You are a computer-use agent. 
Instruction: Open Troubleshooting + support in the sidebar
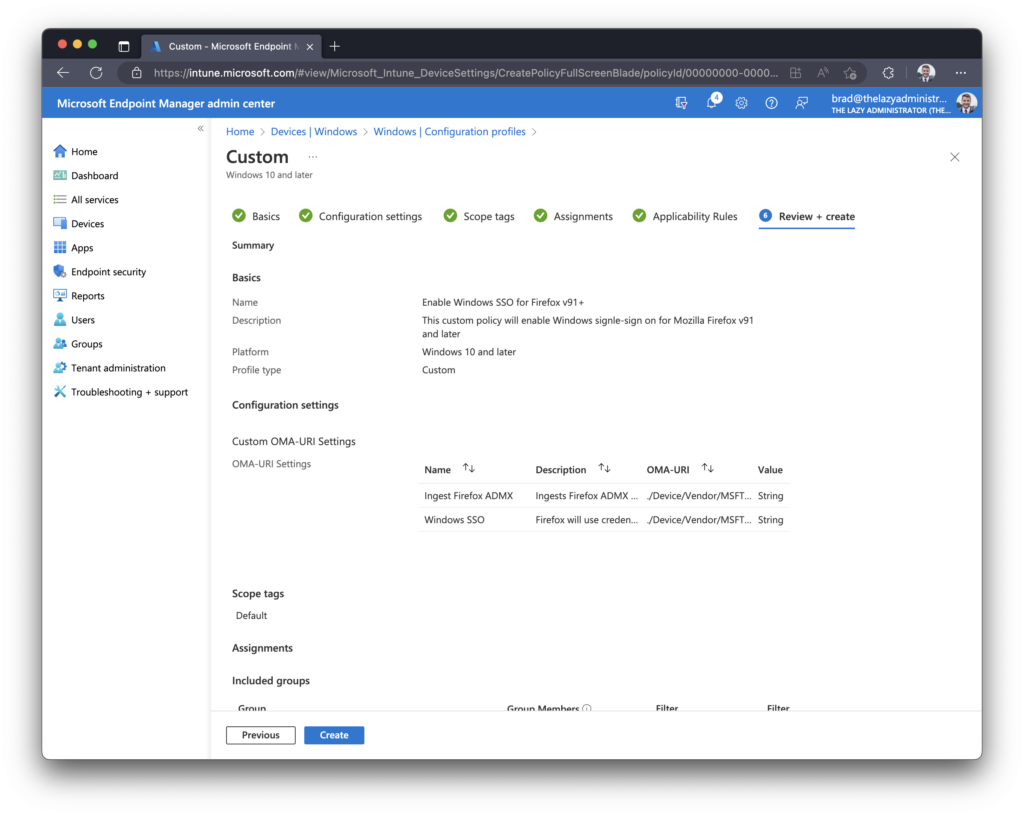[x=120, y=392]
